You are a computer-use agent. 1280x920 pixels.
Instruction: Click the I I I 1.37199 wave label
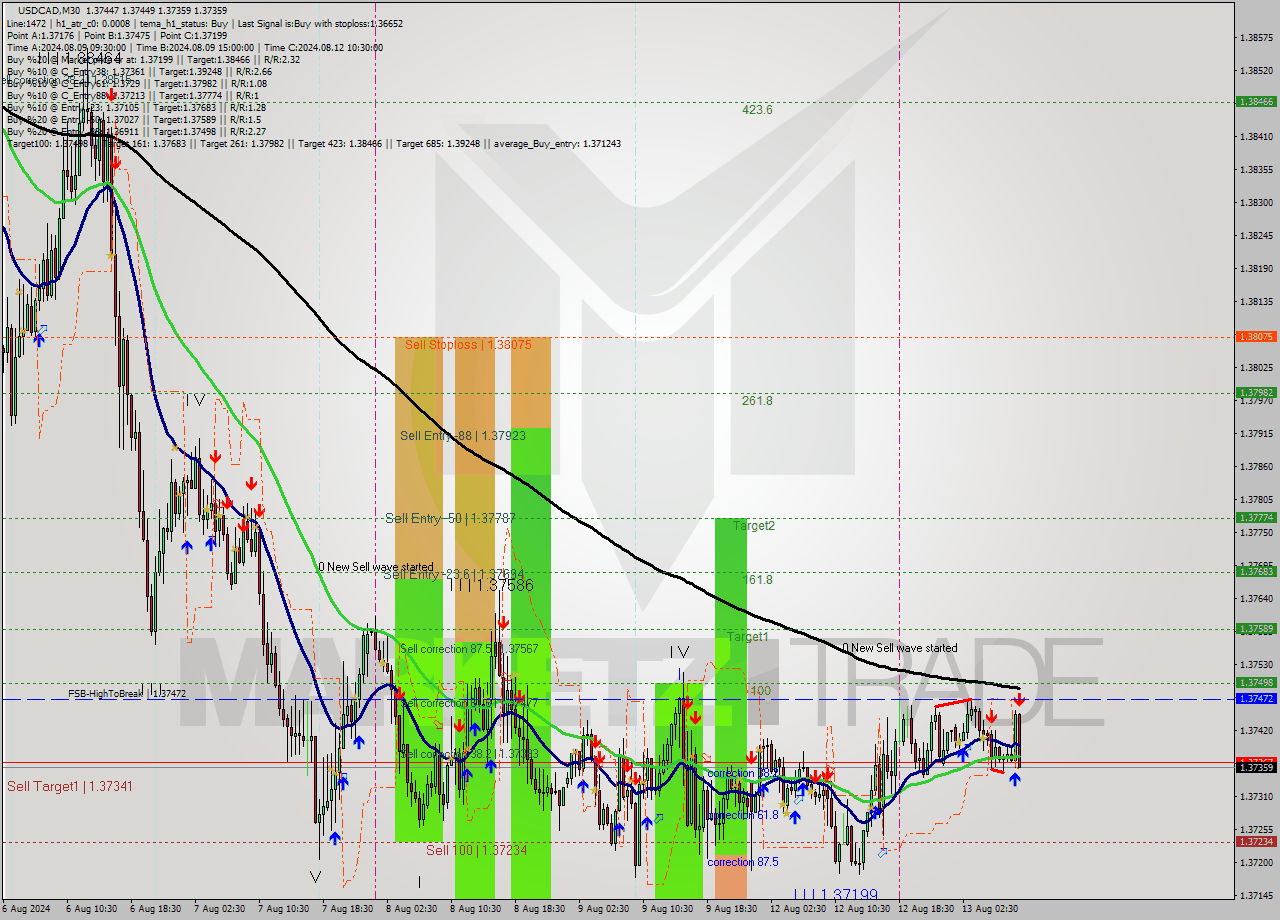click(836, 895)
